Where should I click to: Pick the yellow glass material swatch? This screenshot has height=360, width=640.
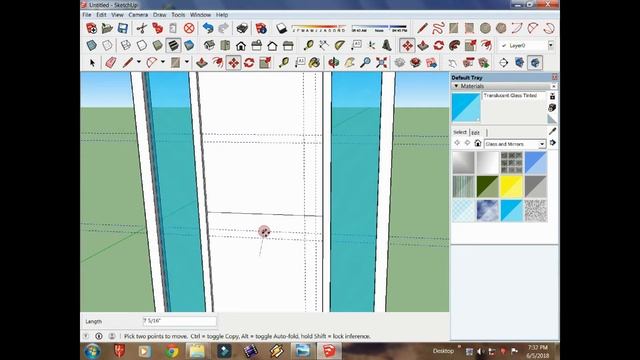pos(511,187)
